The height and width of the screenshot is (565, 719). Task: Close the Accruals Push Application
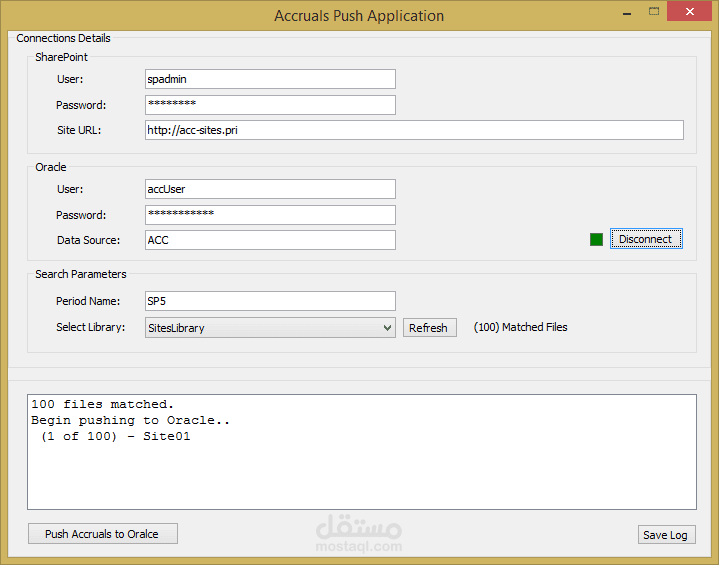coord(691,11)
